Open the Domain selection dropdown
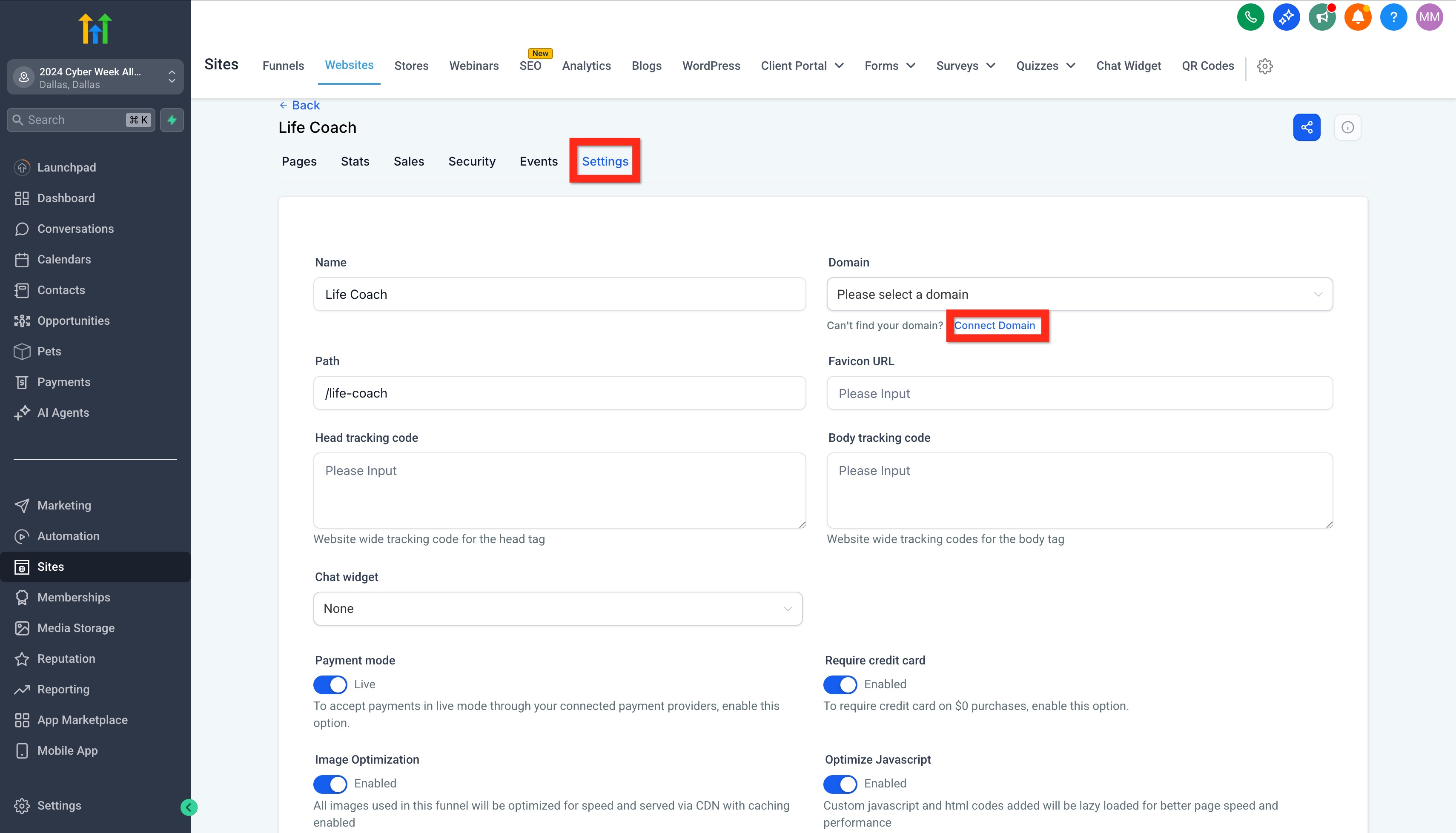Viewport: 1456px width, 833px height. [x=1079, y=294]
